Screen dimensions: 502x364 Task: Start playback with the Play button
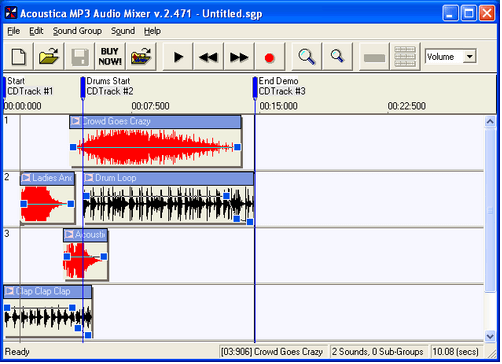[x=178, y=57]
